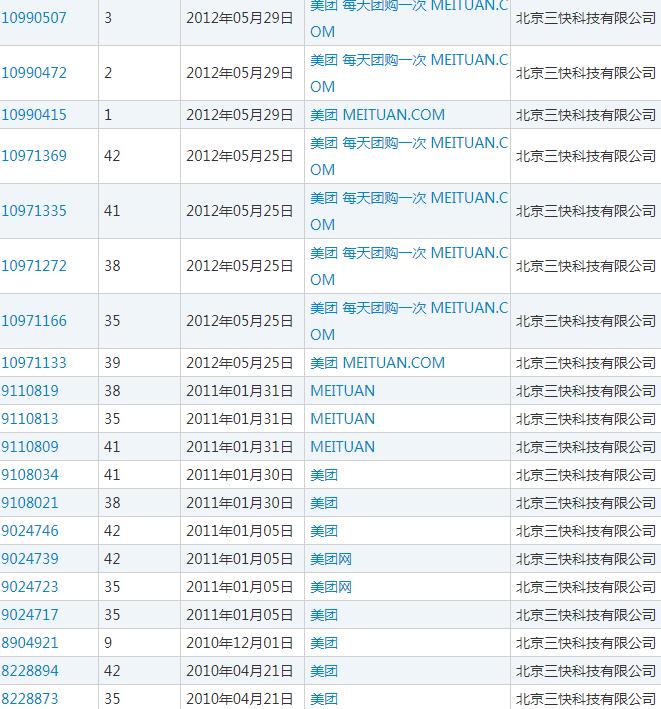
Task: Select applicant 北京三快科技有限公司 in row 9110809
Action: (586, 447)
